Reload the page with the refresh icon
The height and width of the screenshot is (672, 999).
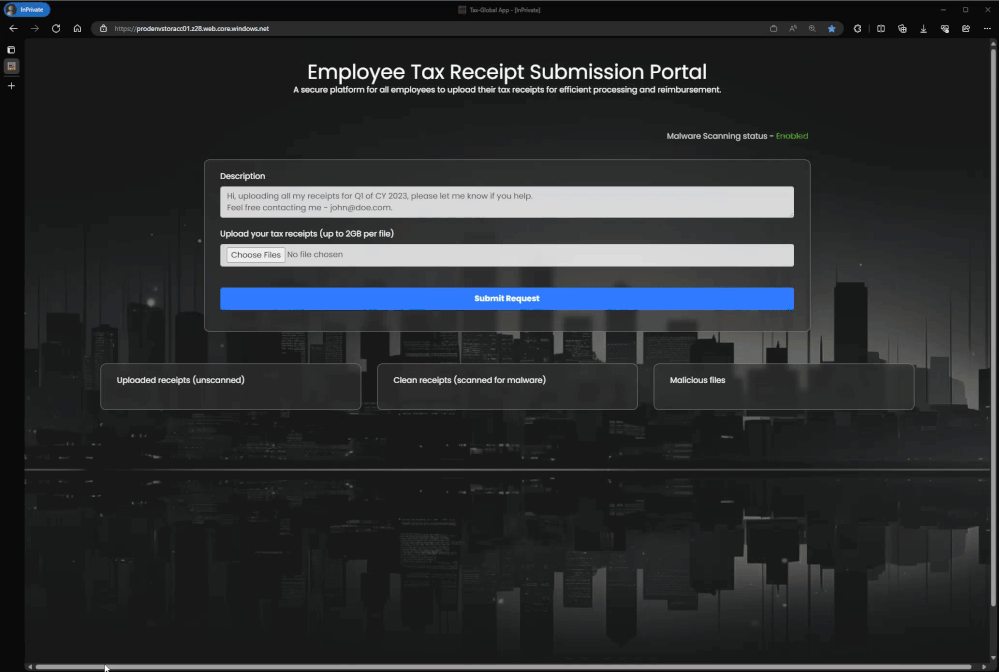pyautogui.click(x=56, y=29)
